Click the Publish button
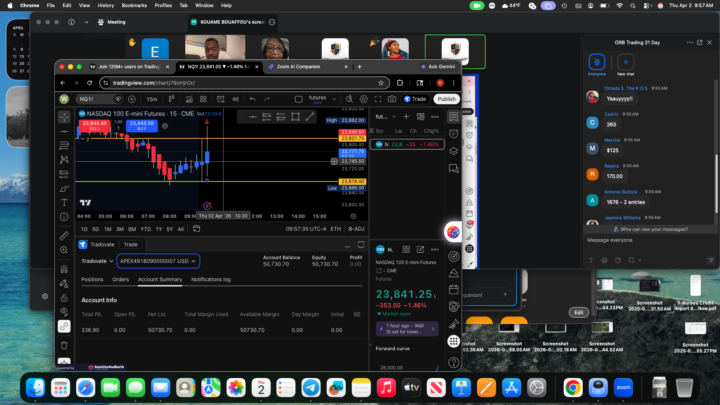 tap(446, 99)
